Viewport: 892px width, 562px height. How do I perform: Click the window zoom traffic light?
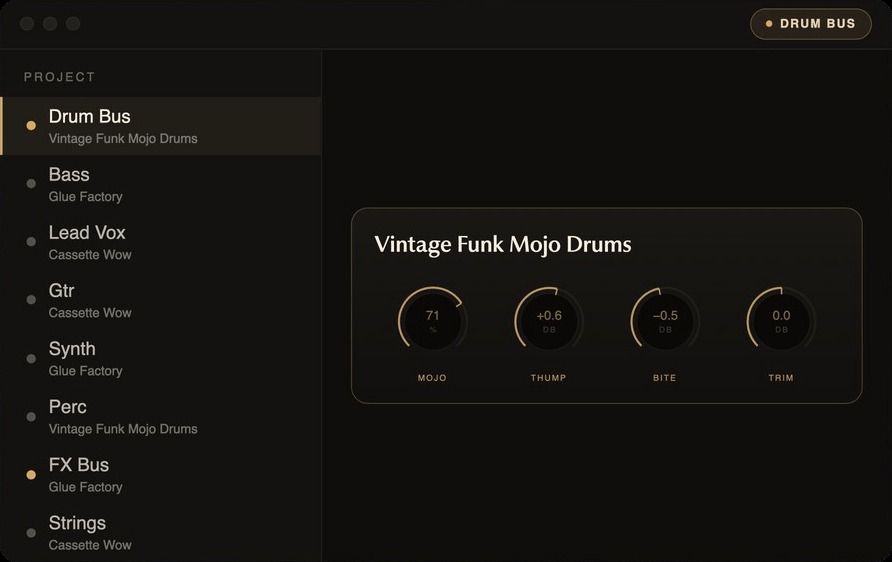tap(73, 24)
